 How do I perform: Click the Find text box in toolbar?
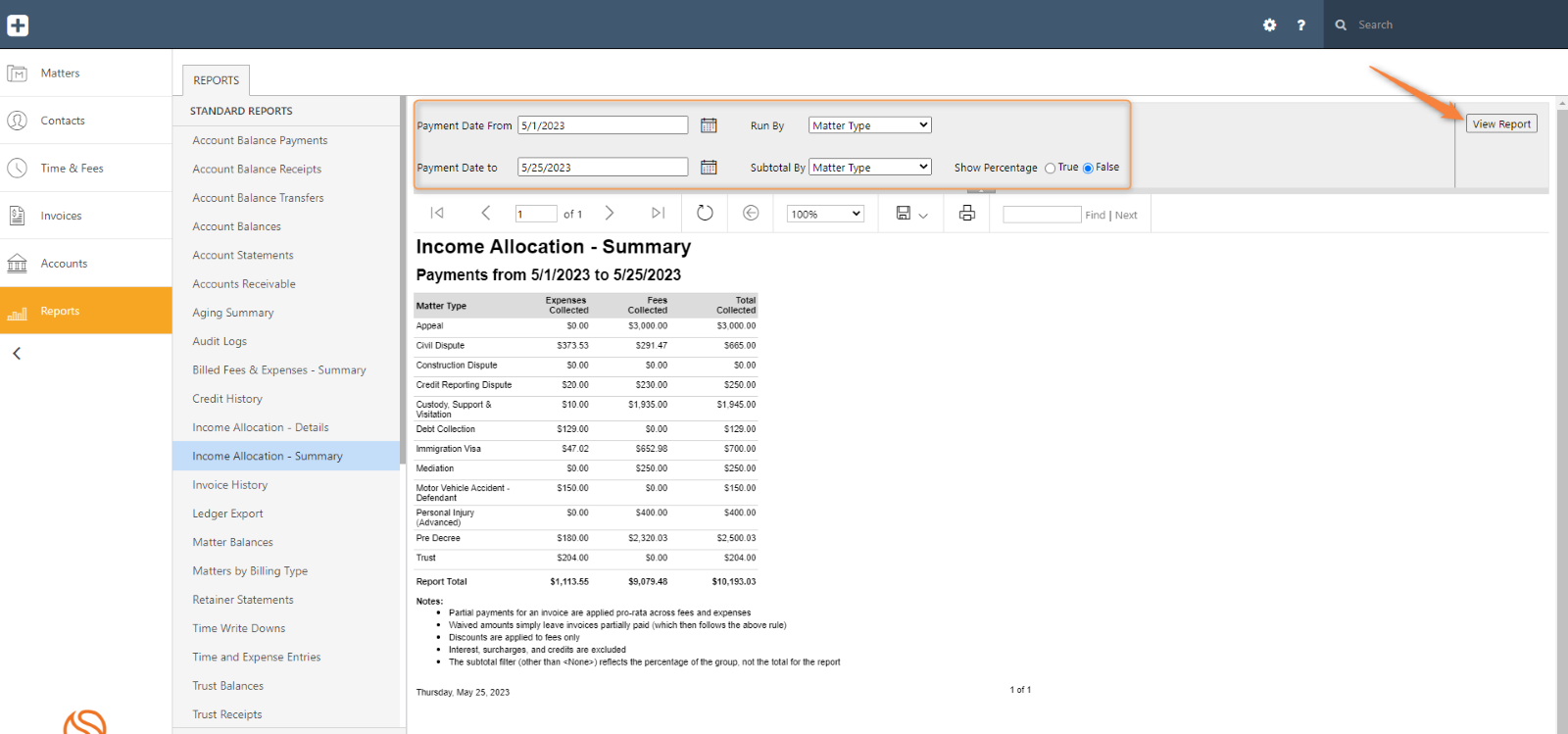pos(1042,214)
